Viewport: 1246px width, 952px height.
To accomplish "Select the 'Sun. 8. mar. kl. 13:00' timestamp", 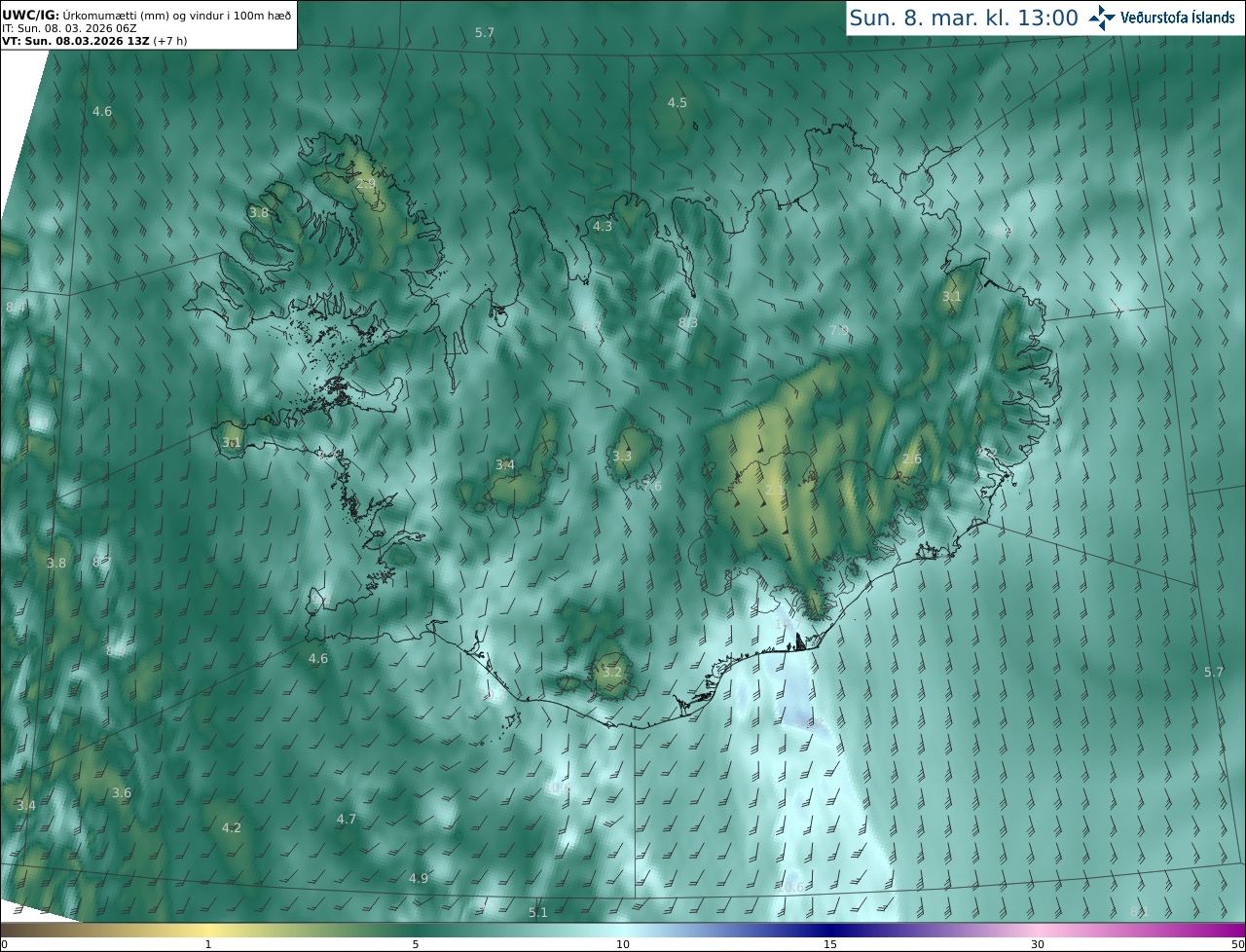I will pyautogui.click(x=964, y=18).
